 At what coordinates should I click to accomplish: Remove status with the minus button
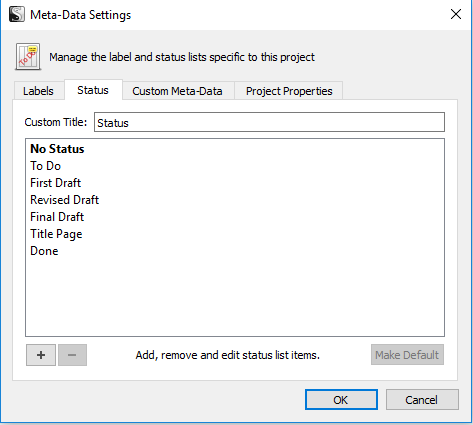(x=72, y=355)
